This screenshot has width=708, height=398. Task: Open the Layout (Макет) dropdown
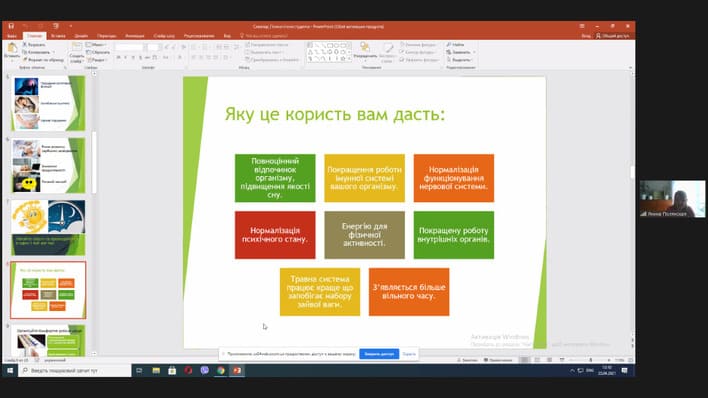pyautogui.click(x=97, y=45)
